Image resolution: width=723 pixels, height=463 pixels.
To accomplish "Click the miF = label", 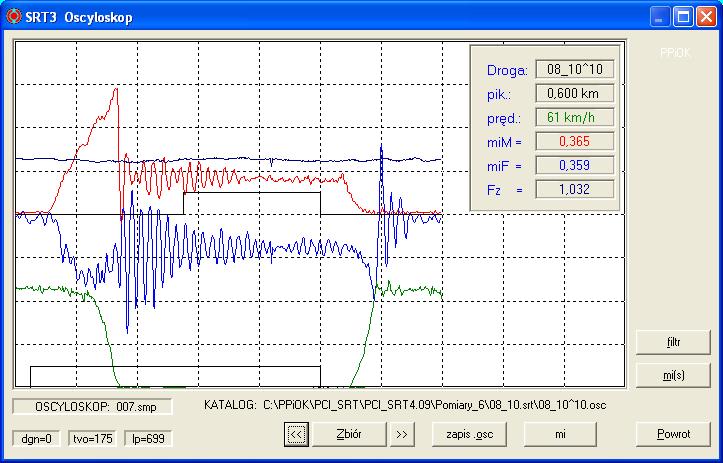I will coord(504,166).
